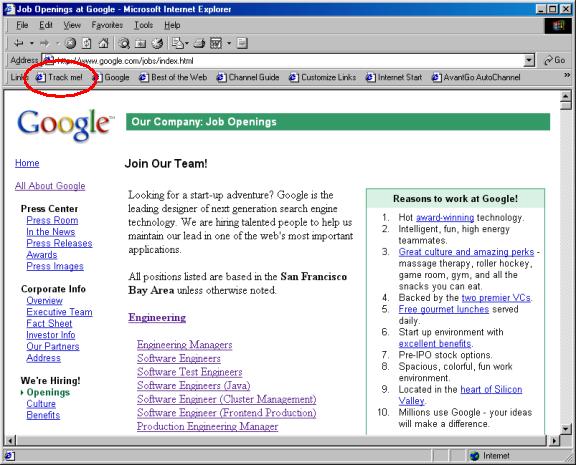Image resolution: width=576 pixels, height=465 pixels.
Task: Go to the Home page icon
Action: coord(104,43)
